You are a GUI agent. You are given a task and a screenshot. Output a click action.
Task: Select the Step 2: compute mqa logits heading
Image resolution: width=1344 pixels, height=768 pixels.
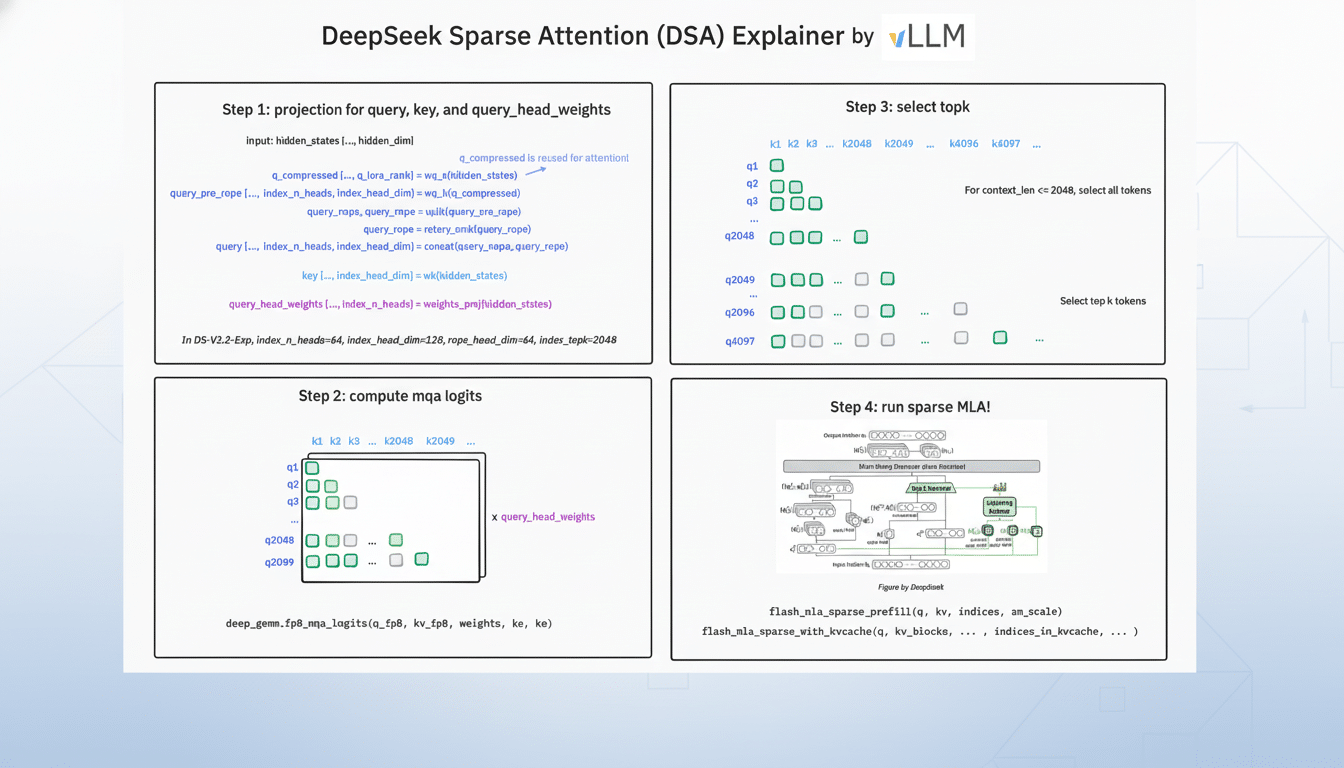pyautogui.click(x=391, y=396)
